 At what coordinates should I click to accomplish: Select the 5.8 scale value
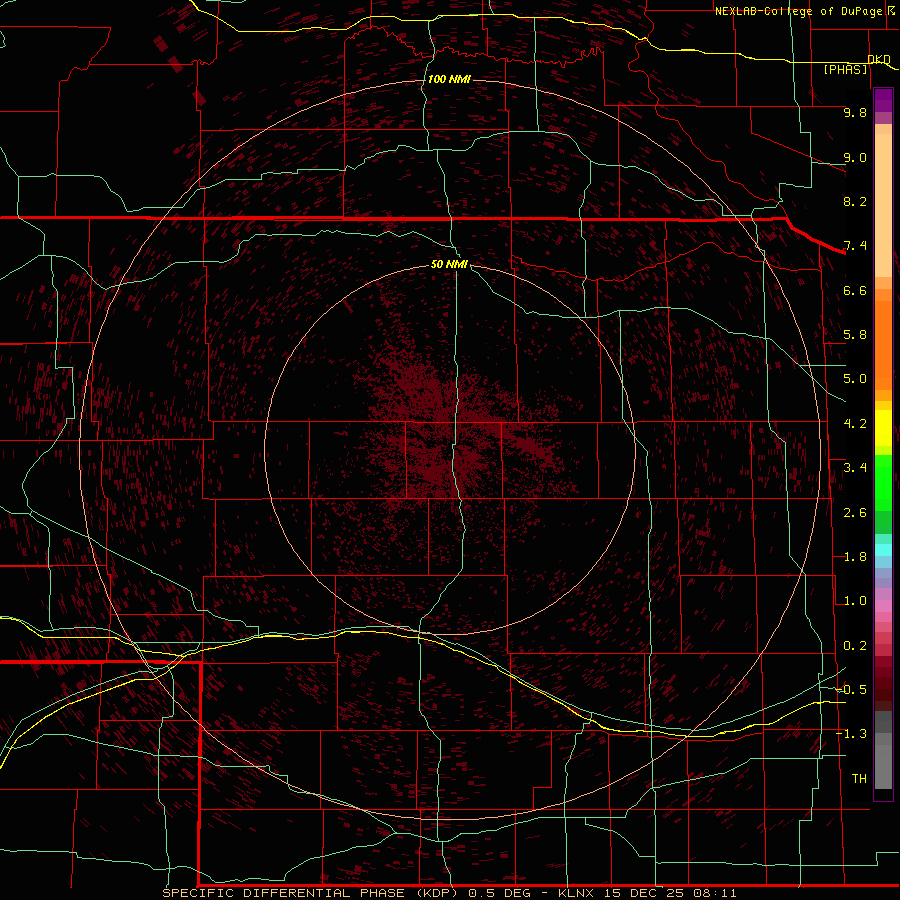[x=855, y=335]
